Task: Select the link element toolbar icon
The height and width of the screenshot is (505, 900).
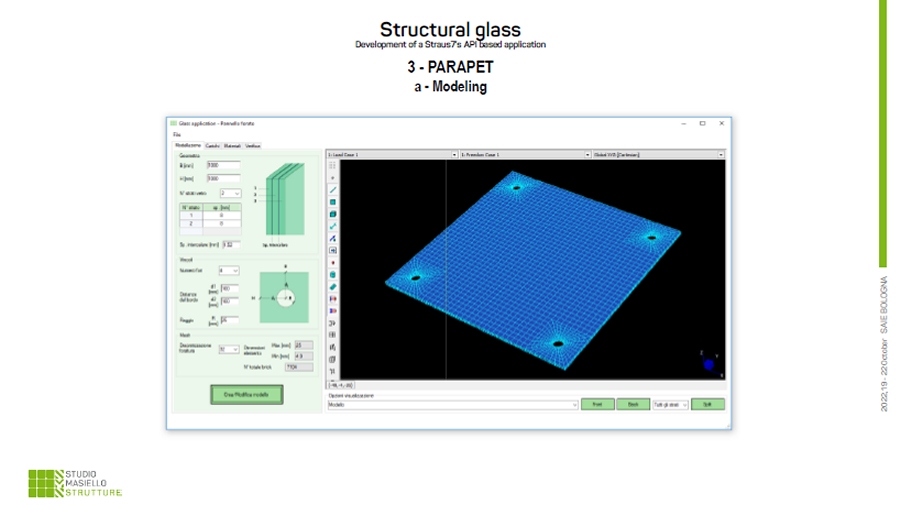Action: [333, 226]
